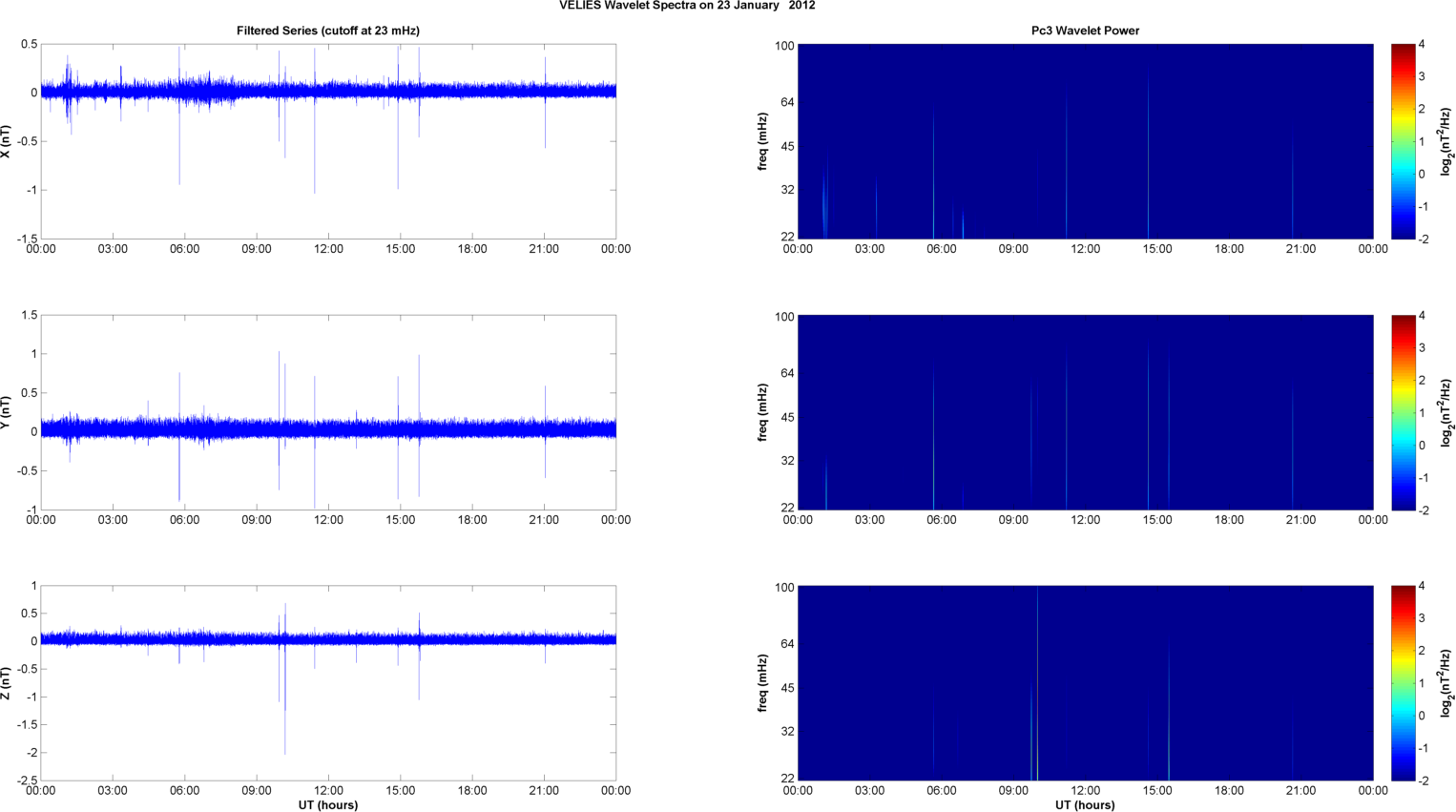The image size is (1456, 812).
Task: Click the 'freq (mHz)' label of bottom spectrogram
Action: [763, 683]
